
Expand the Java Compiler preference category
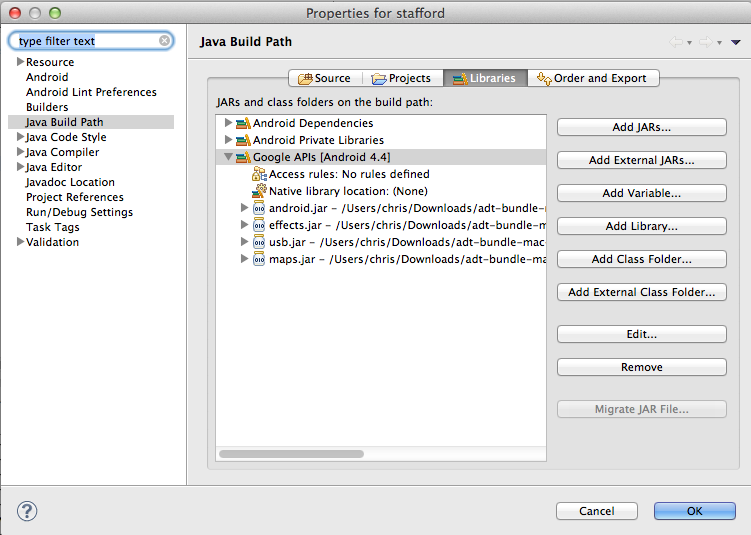[x=20, y=152]
